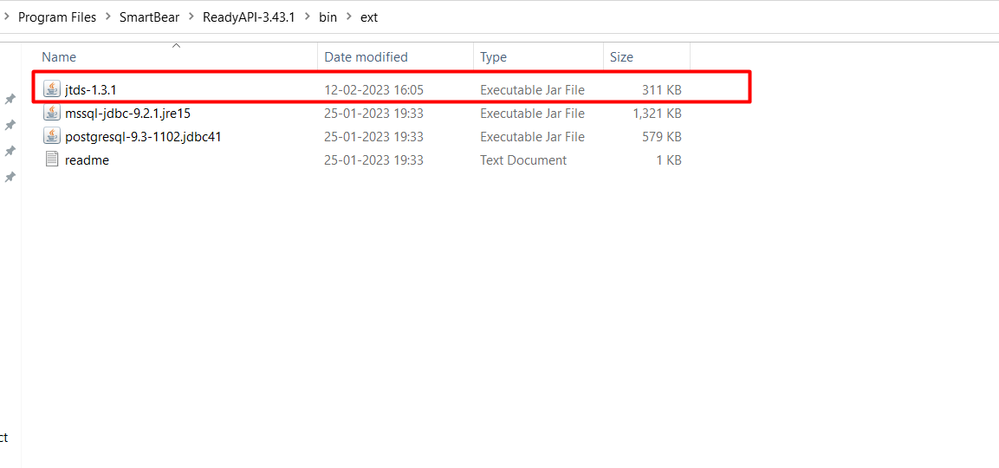Click the date modified of readme
This screenshot has height=468, width=999.
374,160
